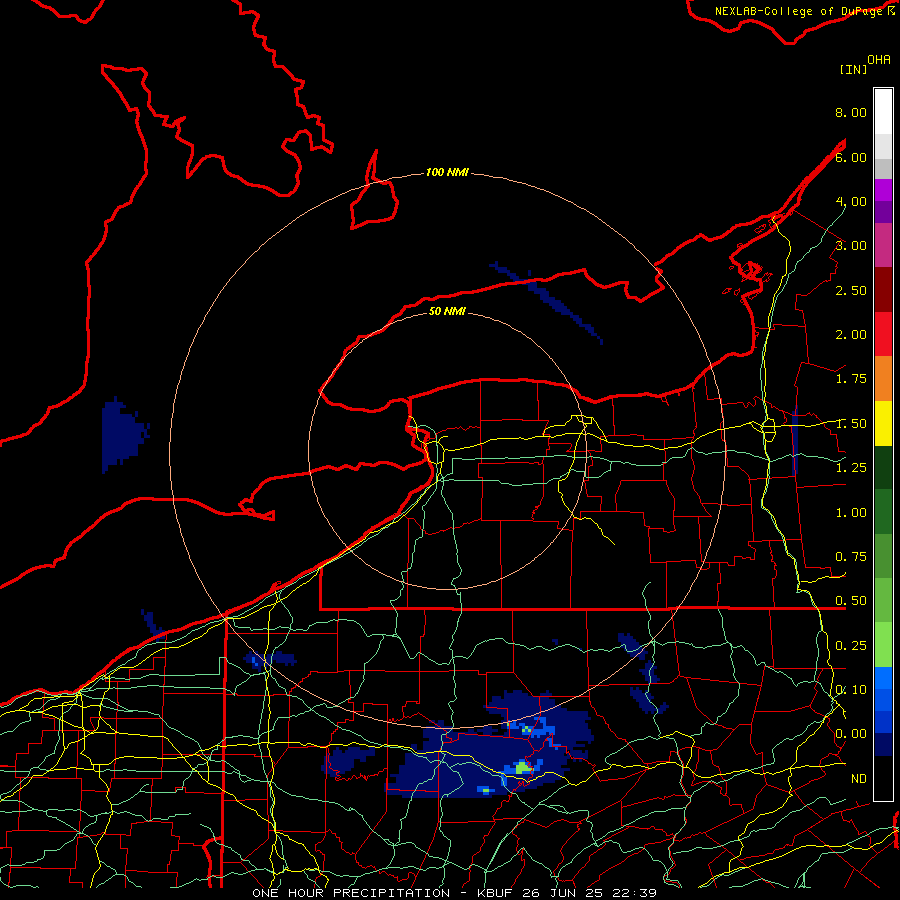Select the bright magenta legend swatch
Image resolution: width=900 pixels, height=900 pixels.
click(883, 190)
